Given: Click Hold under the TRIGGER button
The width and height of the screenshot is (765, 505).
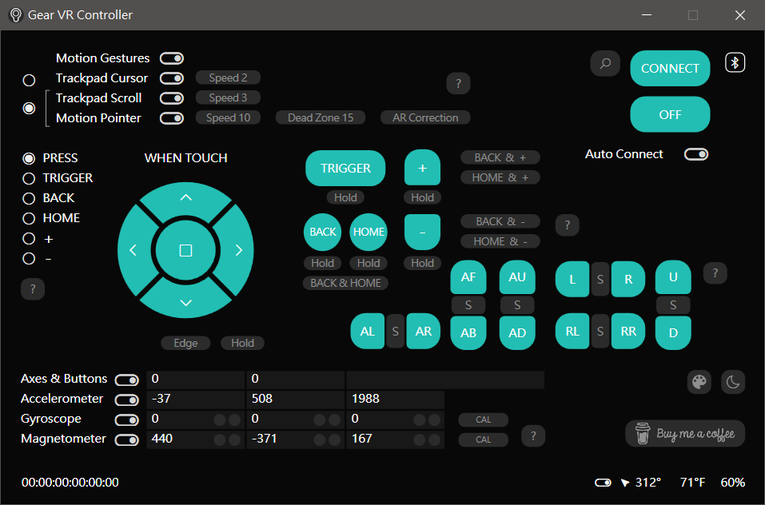Looking at the screenshot, I should tap(345, 198).
